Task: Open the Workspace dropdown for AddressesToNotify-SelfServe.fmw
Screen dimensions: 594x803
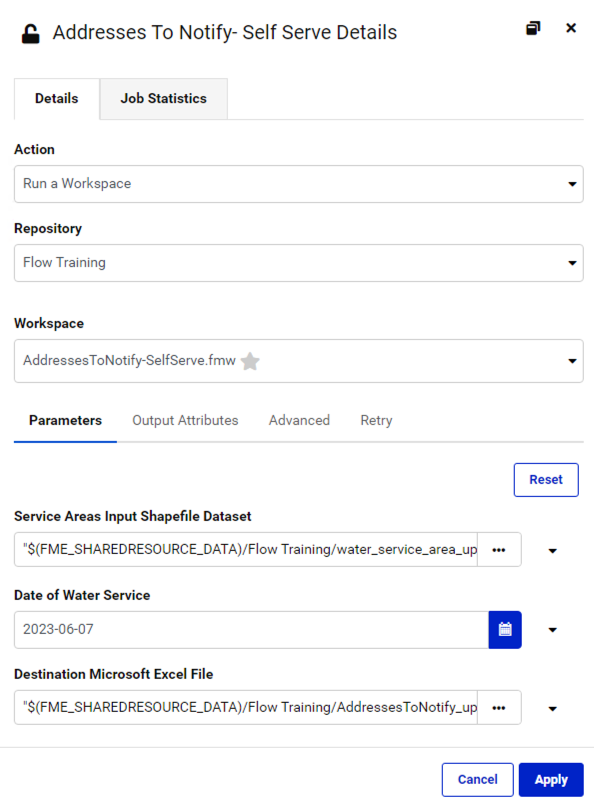Action: click(297, 361)
